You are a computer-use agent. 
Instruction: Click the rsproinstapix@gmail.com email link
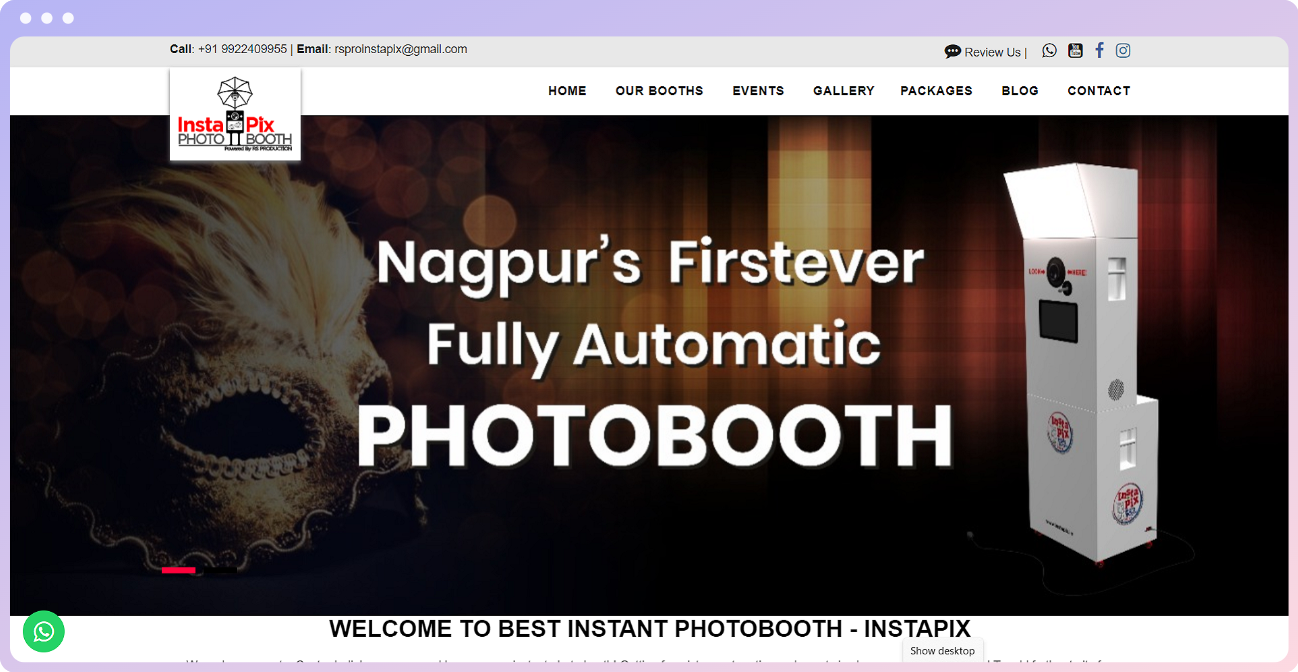coord(400,49)
